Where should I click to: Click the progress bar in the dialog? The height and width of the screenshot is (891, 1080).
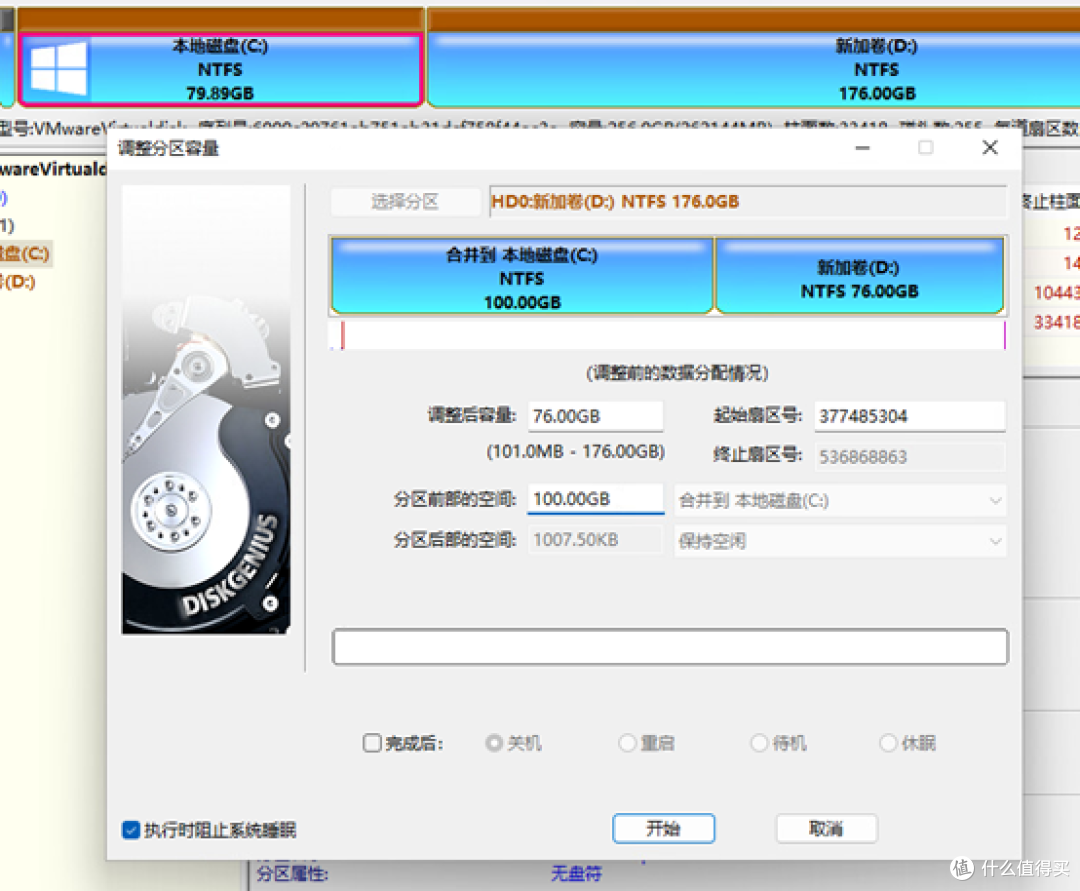click(x=670, y=647)
